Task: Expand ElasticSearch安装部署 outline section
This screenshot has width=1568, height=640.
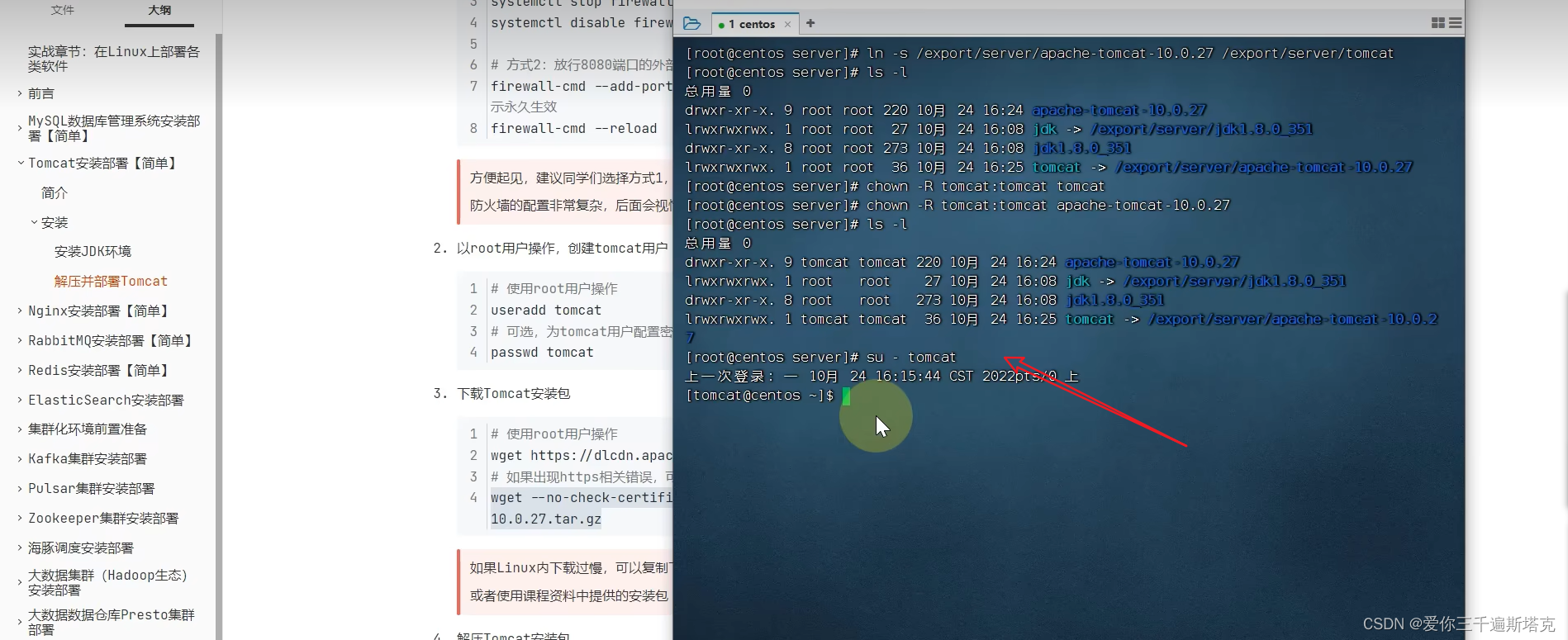Action: [20, 400]
